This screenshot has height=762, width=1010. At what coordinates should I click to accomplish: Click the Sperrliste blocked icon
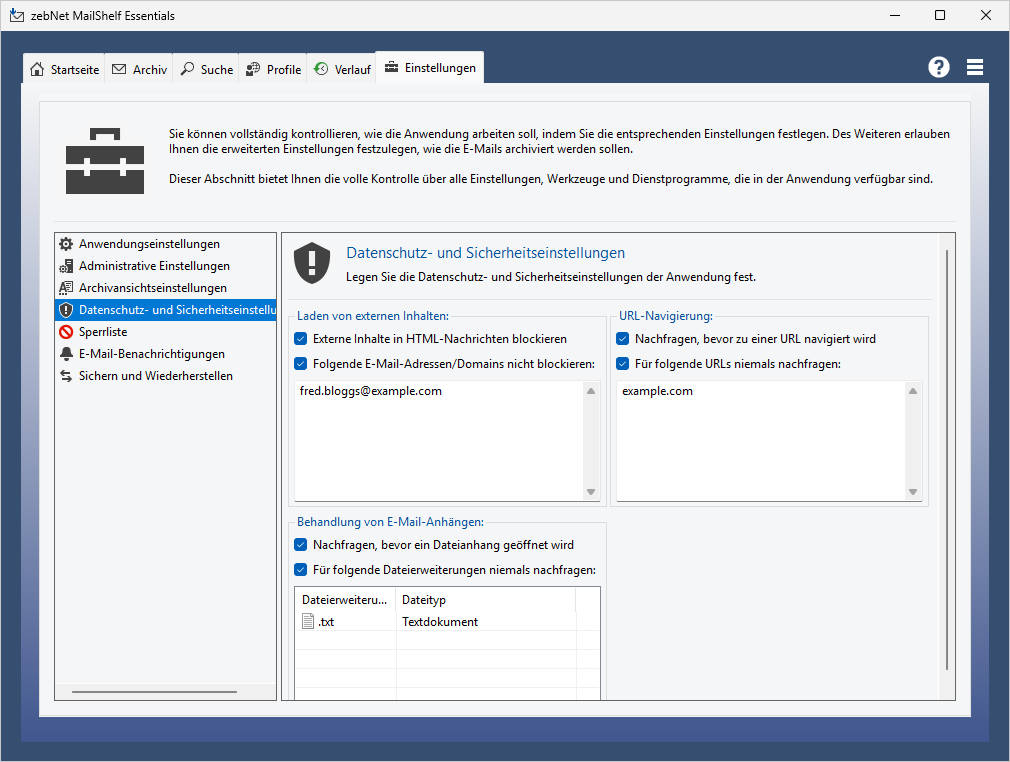click(x=66, y=332)
